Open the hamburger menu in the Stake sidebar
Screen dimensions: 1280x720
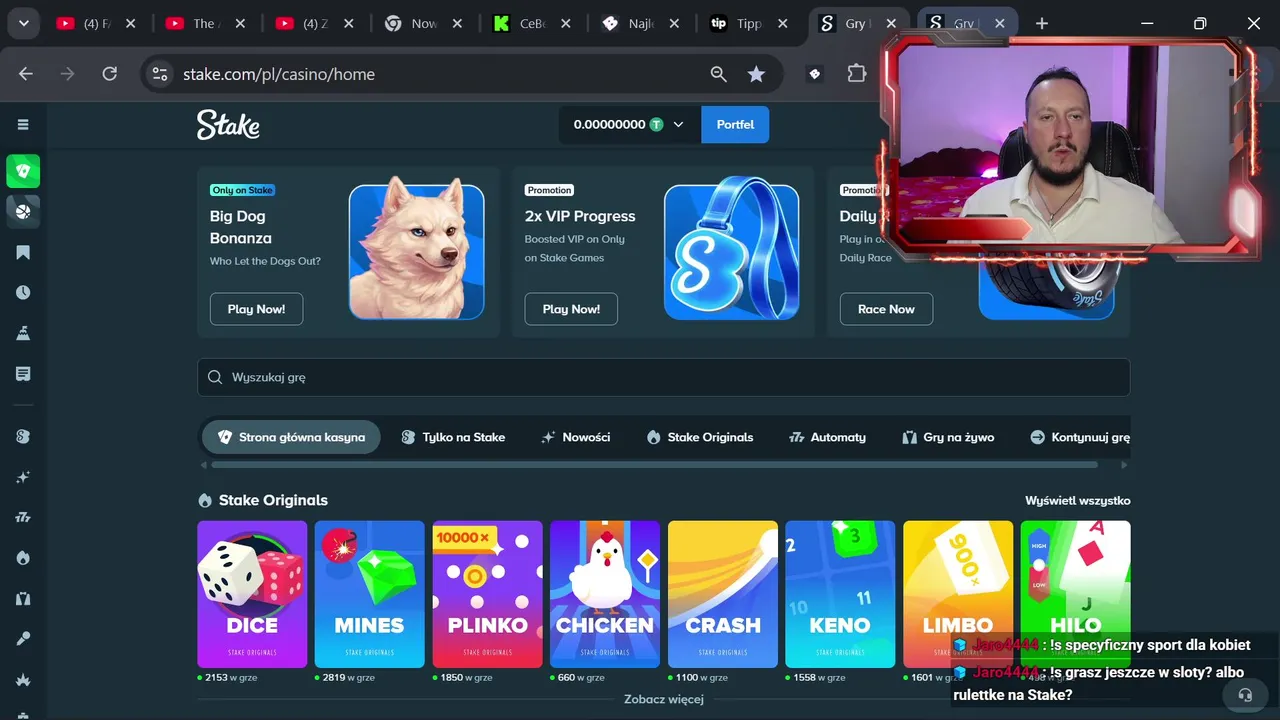(x=23, y=124)
